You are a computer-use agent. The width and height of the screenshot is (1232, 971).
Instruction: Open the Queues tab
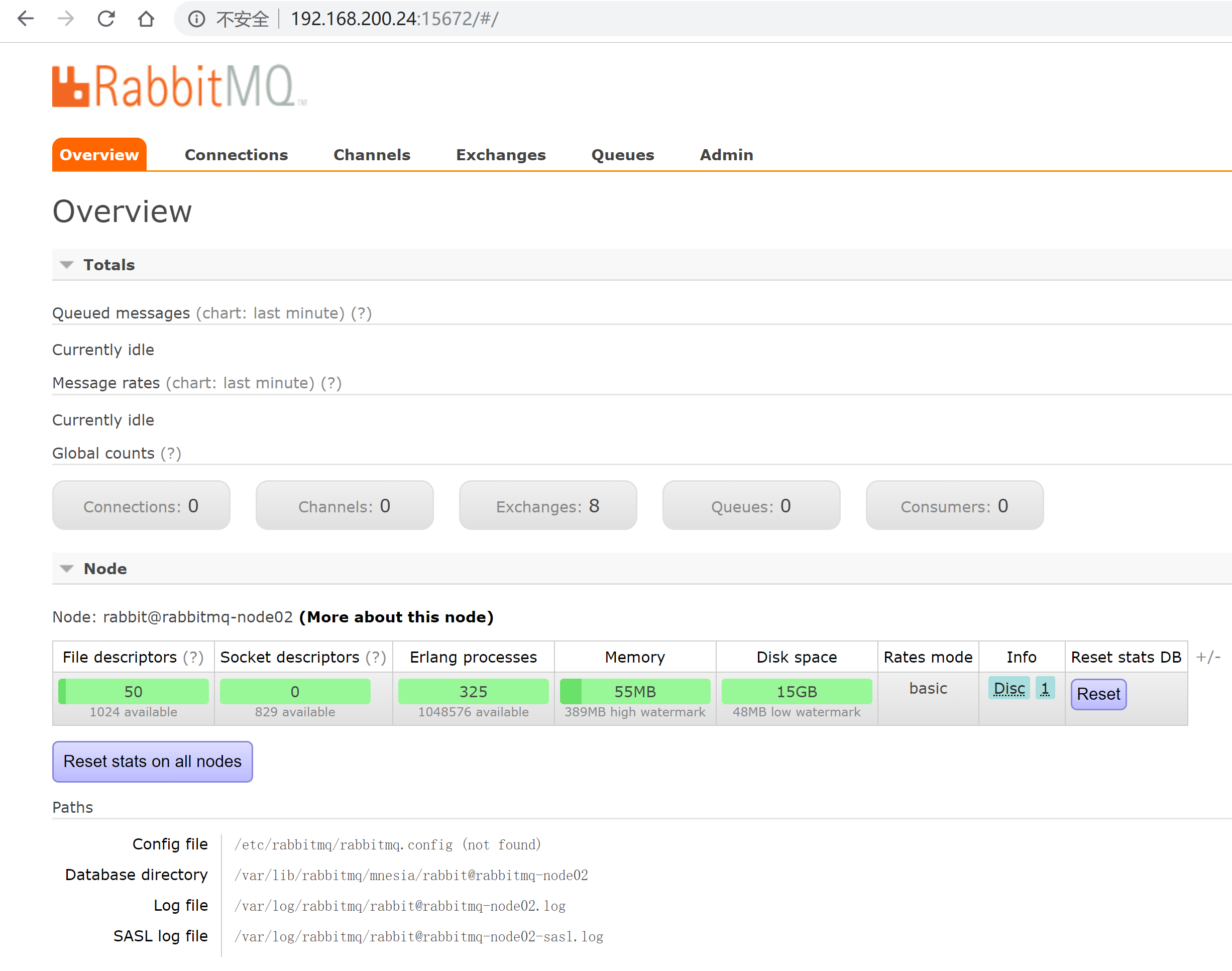pyautogui.click(x=622, y=155)
